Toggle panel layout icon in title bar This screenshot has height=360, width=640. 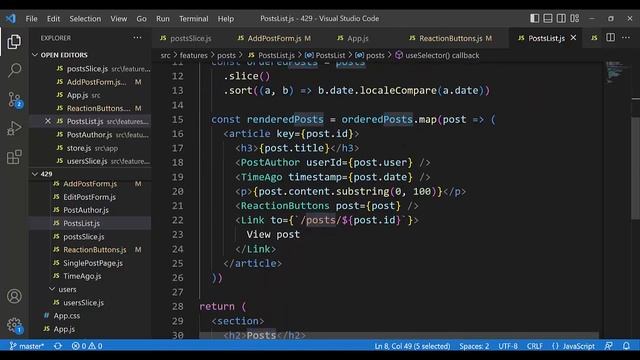(x=548, y=18)
